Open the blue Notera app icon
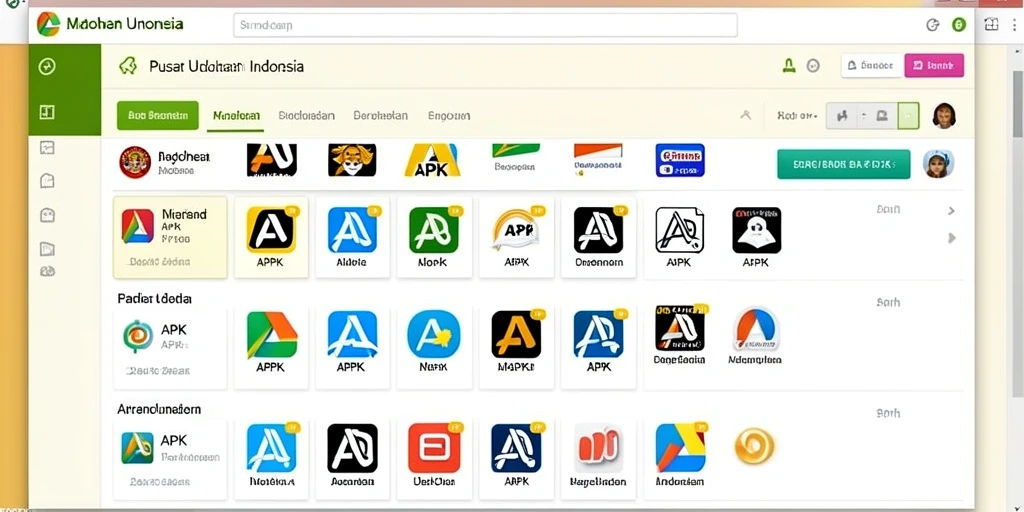 pos(271,448)
